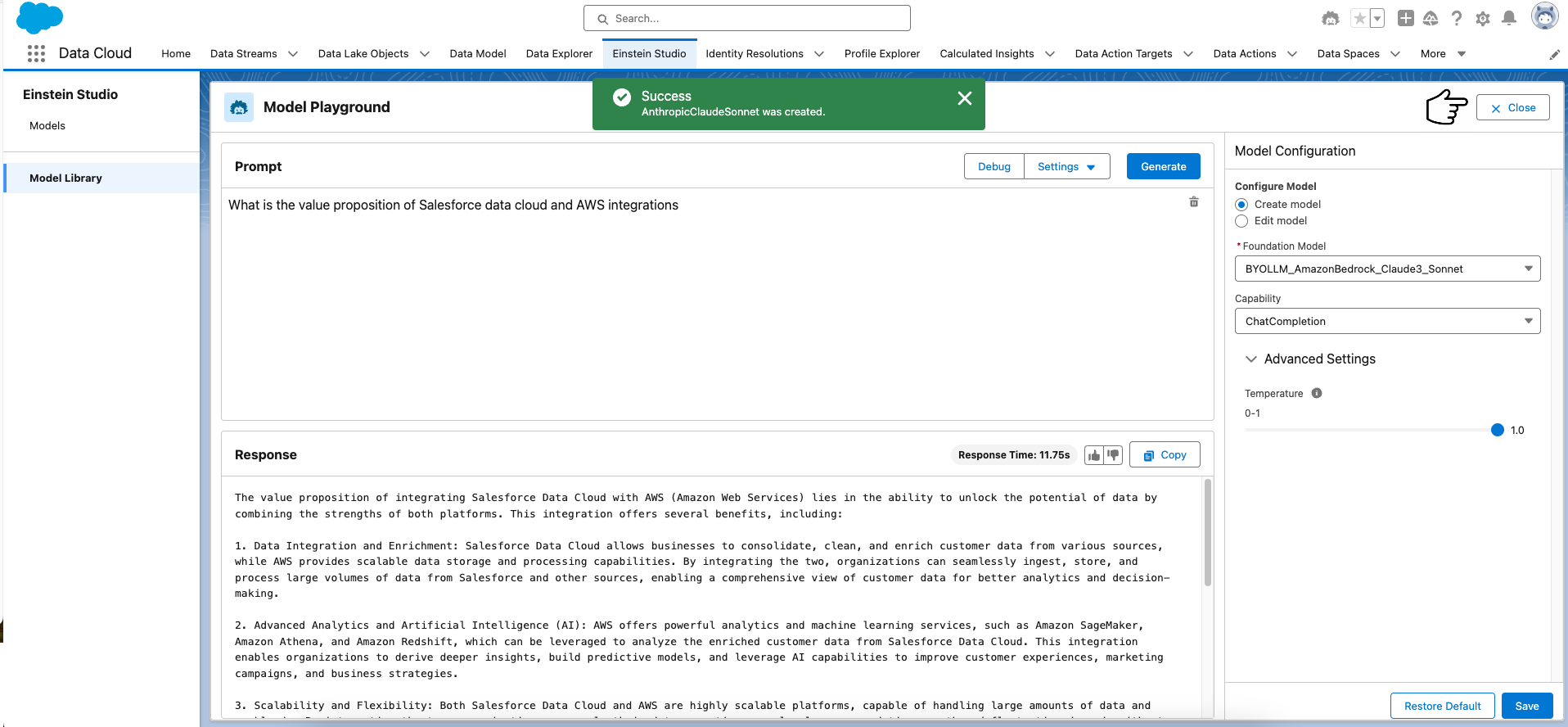
Task: Open Trailhead guidance center icon
Action: point(1431,18)
